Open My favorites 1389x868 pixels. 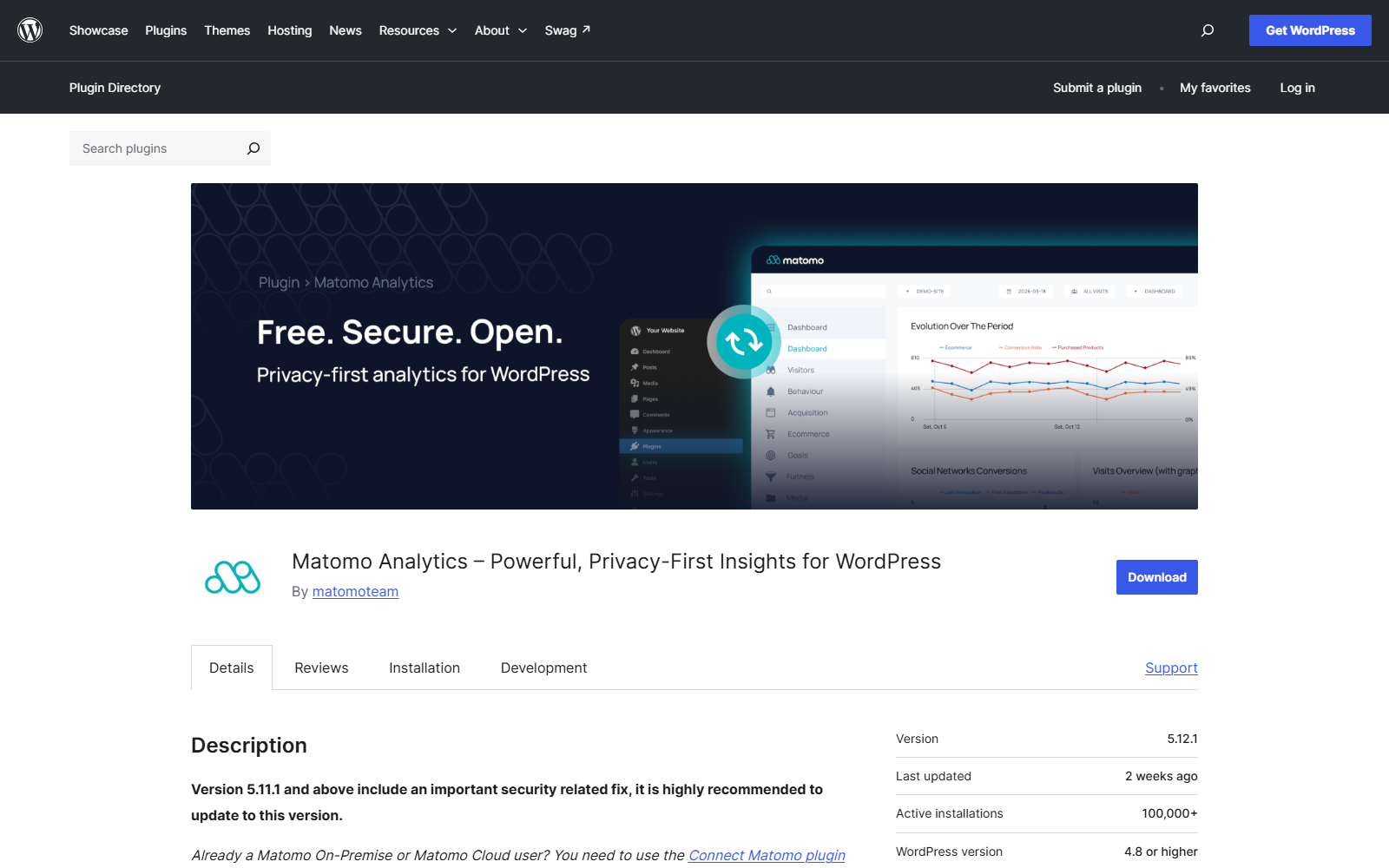[1215, 88]
